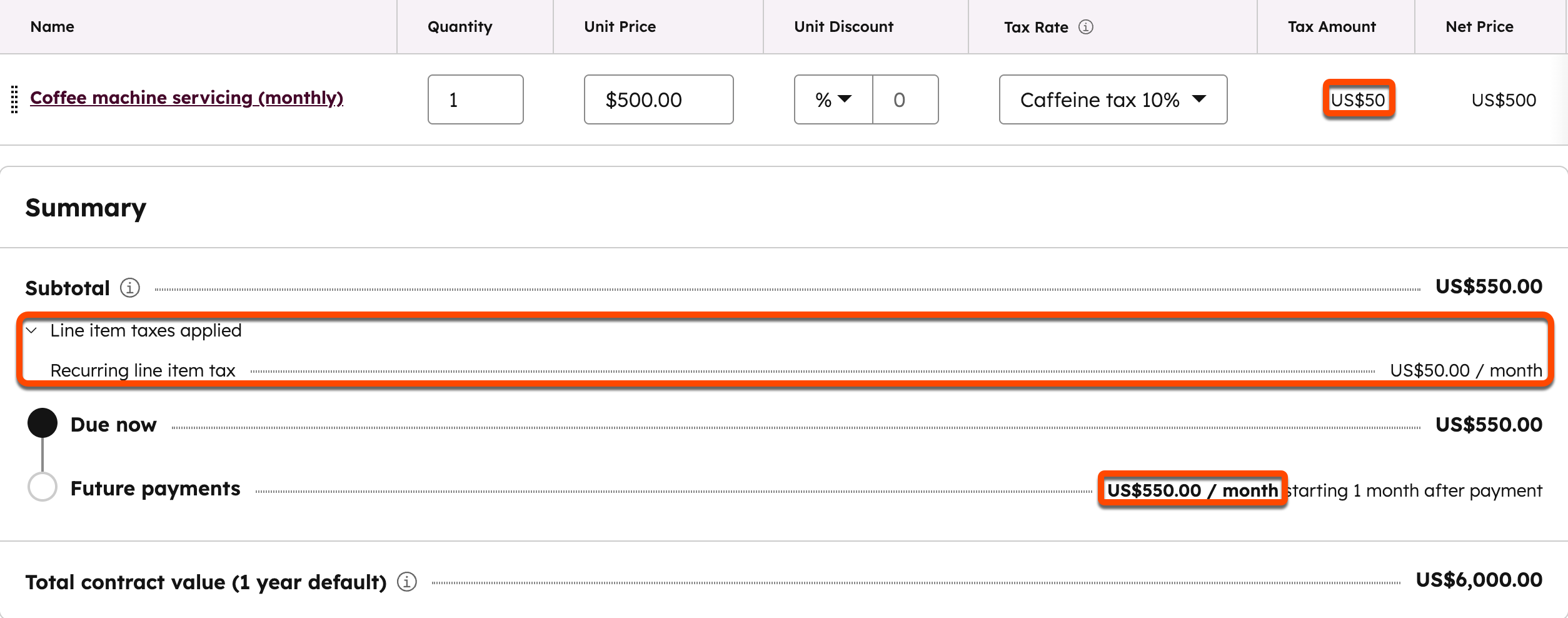The image size is (1568, 618).
Task: Open the Caffeine tax 10% dropdown
Action: click(1113, 99)
